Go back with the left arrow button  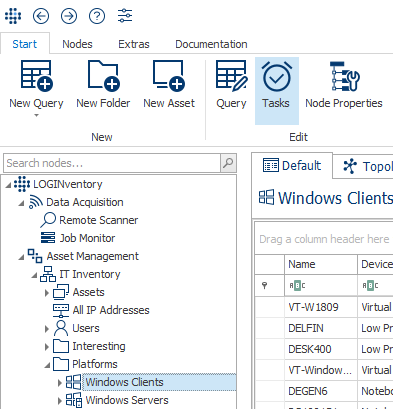pos(41,16)
